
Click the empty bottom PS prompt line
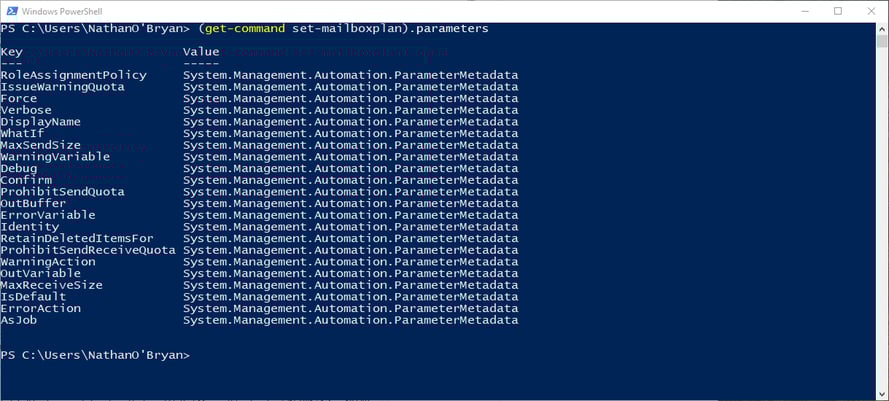95,355
